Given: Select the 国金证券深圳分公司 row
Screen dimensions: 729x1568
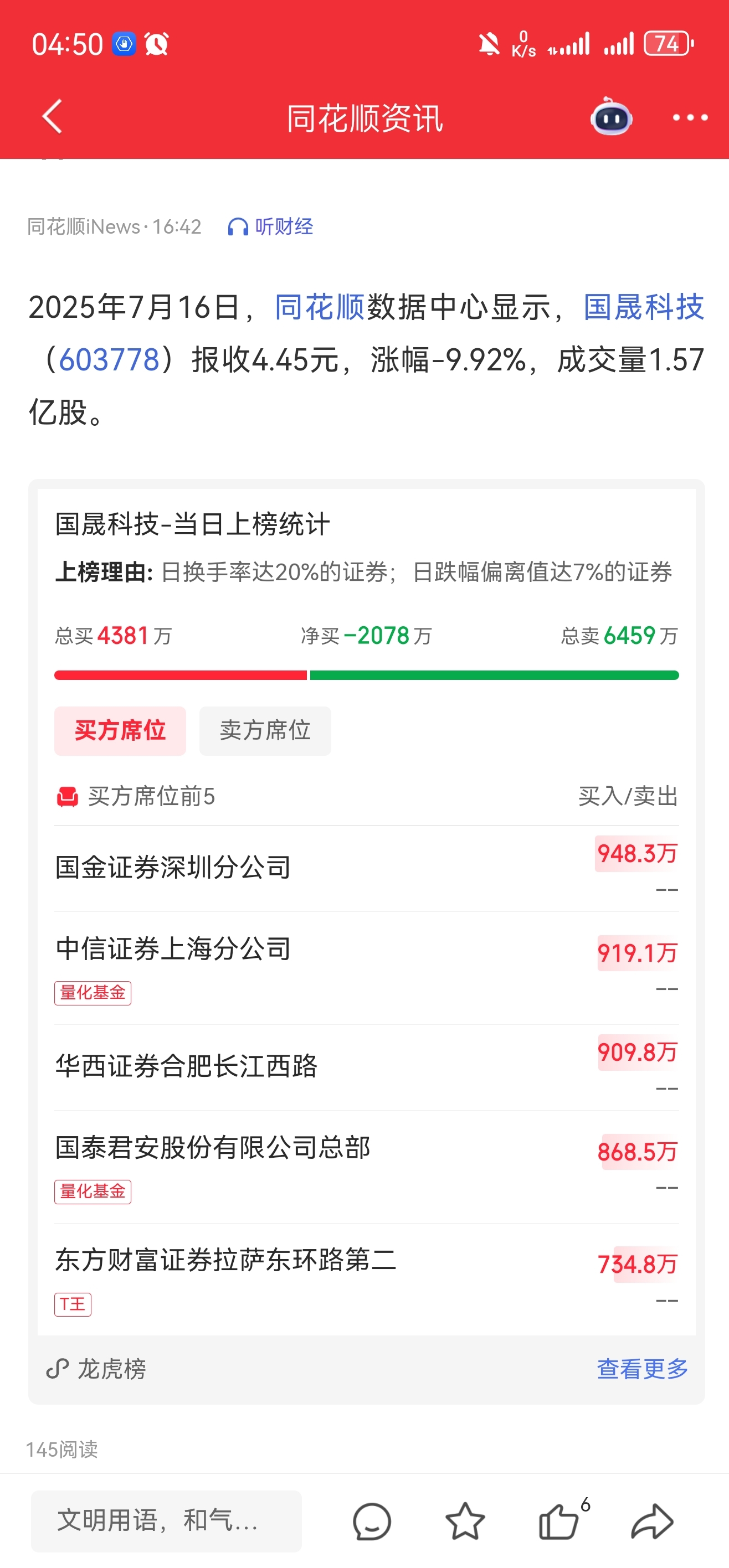Looking at the screenshot, I should (367, 869).
